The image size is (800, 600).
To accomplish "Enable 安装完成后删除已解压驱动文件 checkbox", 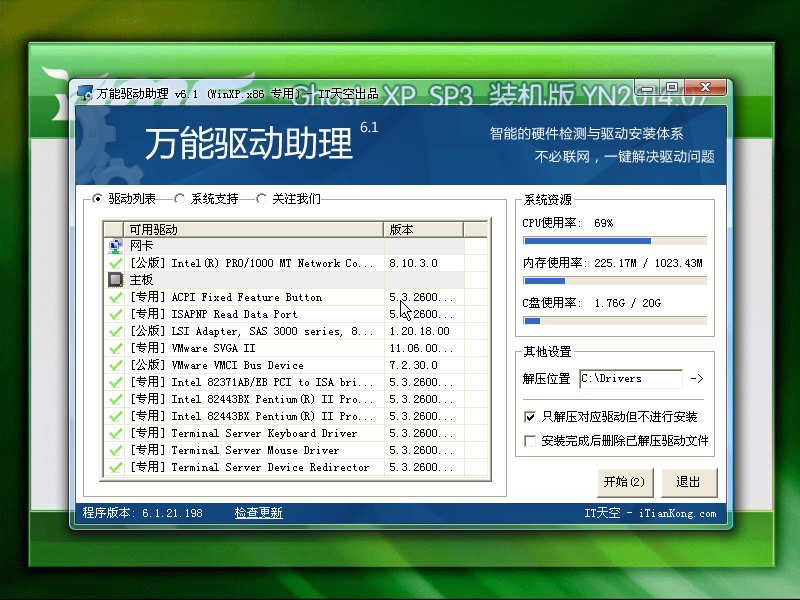I will click(530, 440).
